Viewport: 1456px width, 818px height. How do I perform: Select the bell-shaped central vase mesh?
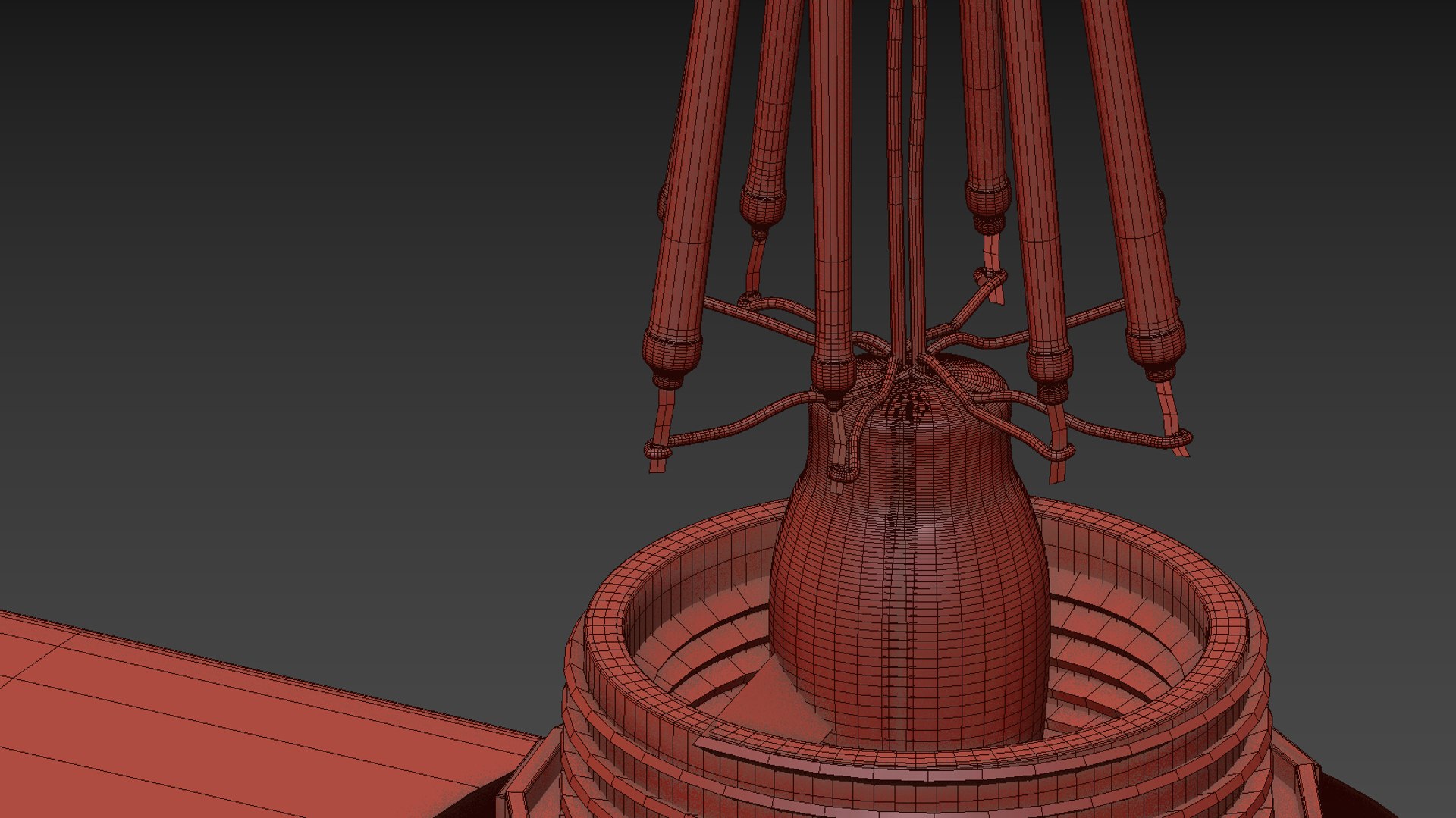click(910, 553)
